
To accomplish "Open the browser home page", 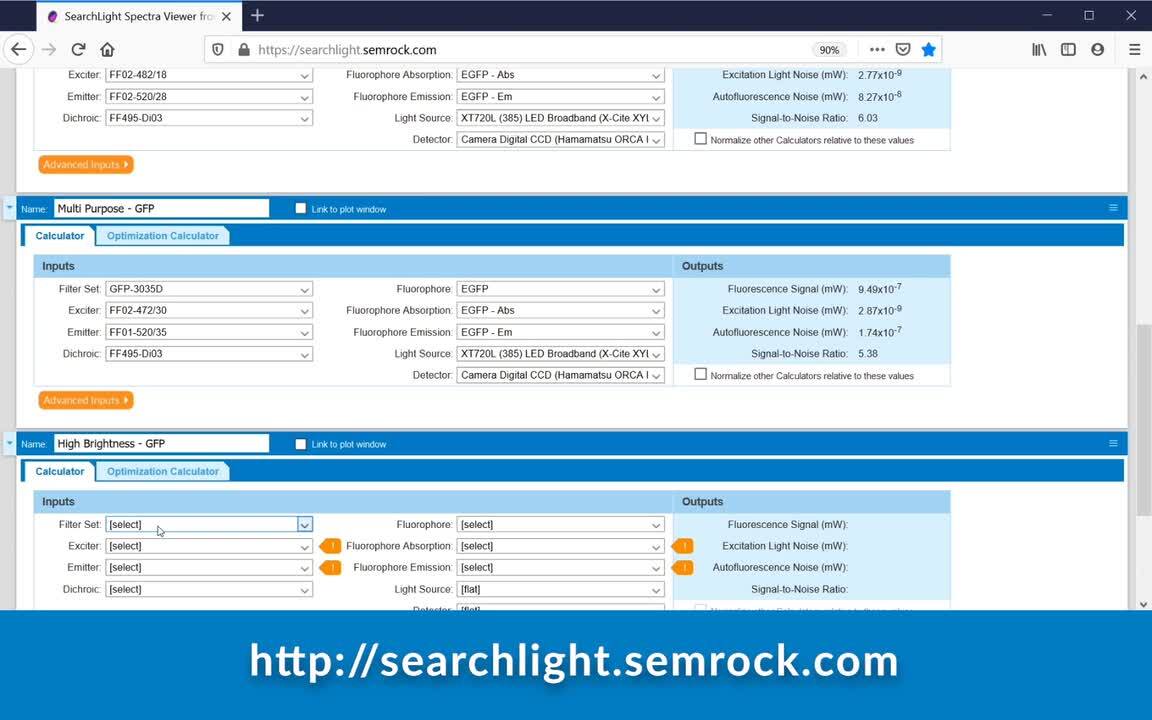I will pyautogui.click(x=107, y=50).
